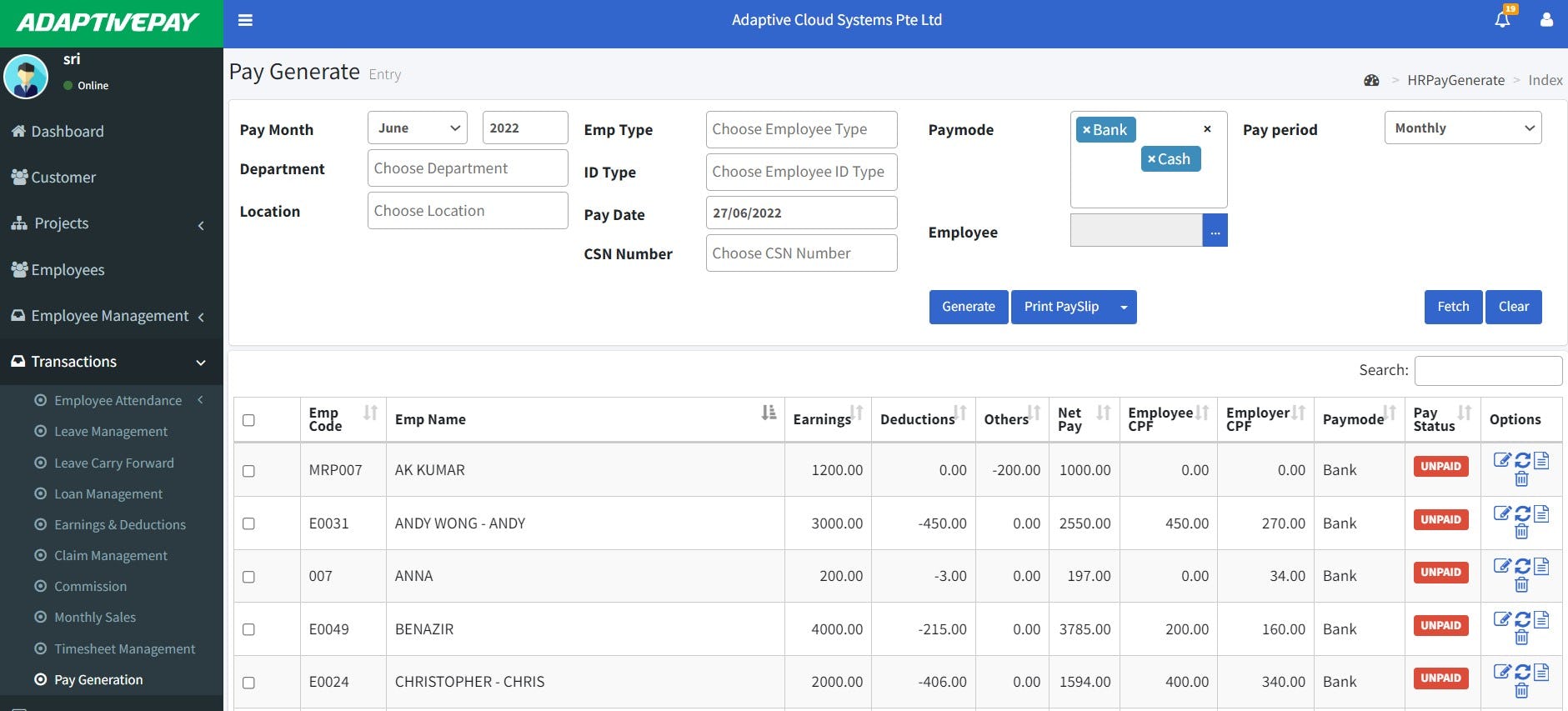Regenerate pay for ANDY WONG - ANDY
Screen dimensions: 1568x711
(1522, 513)
